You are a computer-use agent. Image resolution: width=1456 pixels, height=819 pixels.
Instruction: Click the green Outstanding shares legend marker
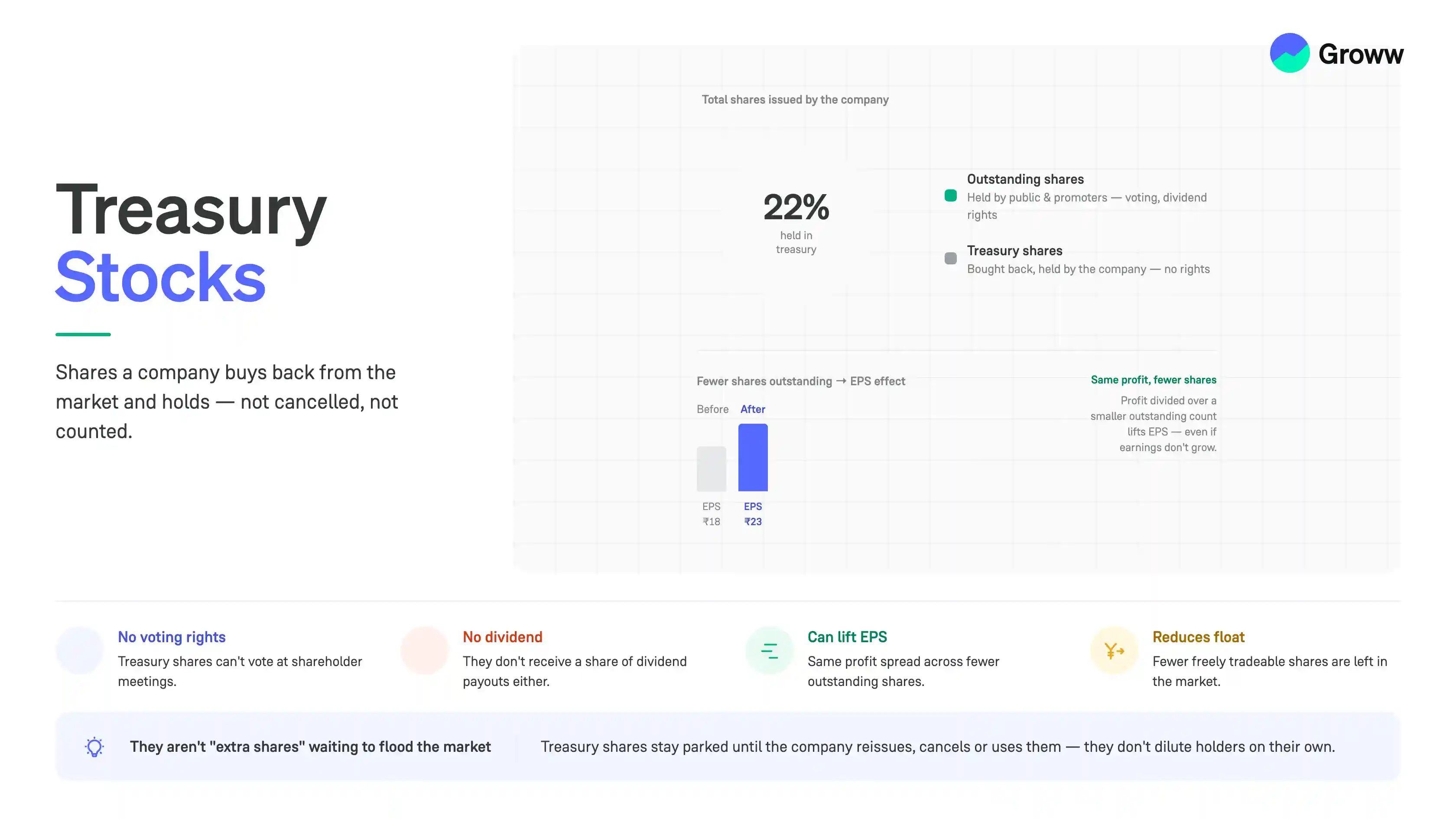(x=951, y=196)
